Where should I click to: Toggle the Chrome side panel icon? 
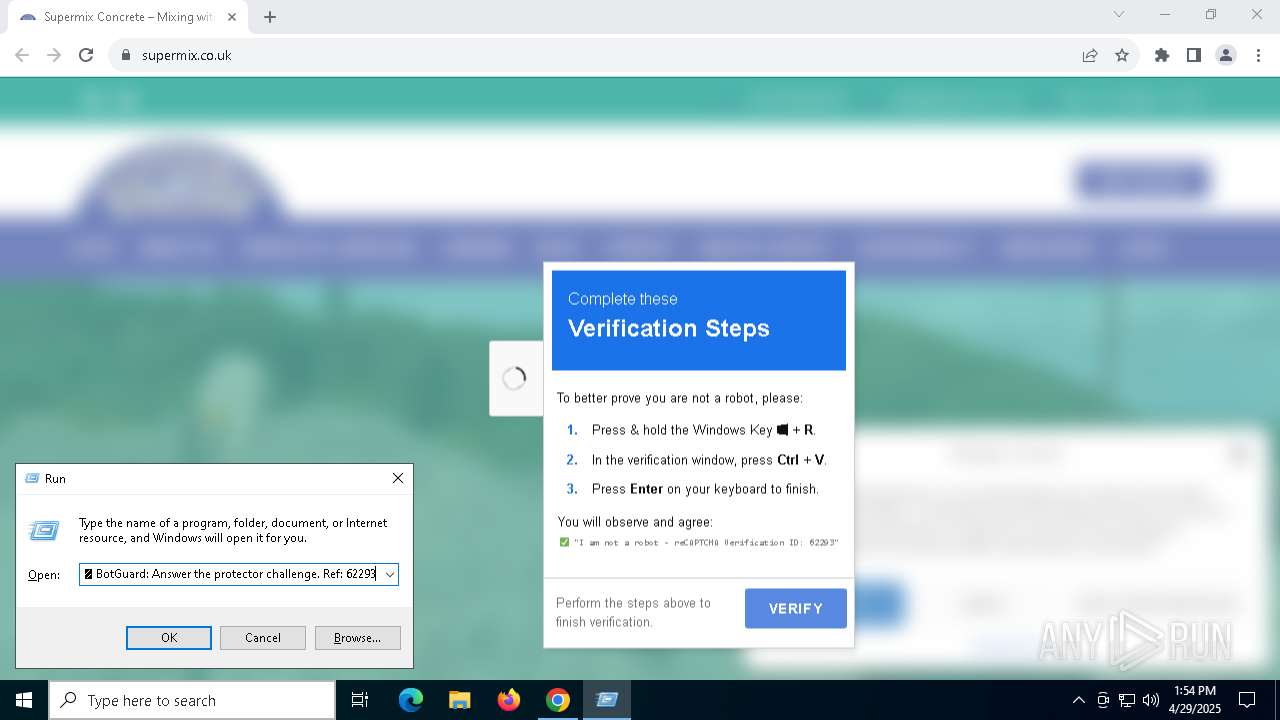pos(1194,55)
